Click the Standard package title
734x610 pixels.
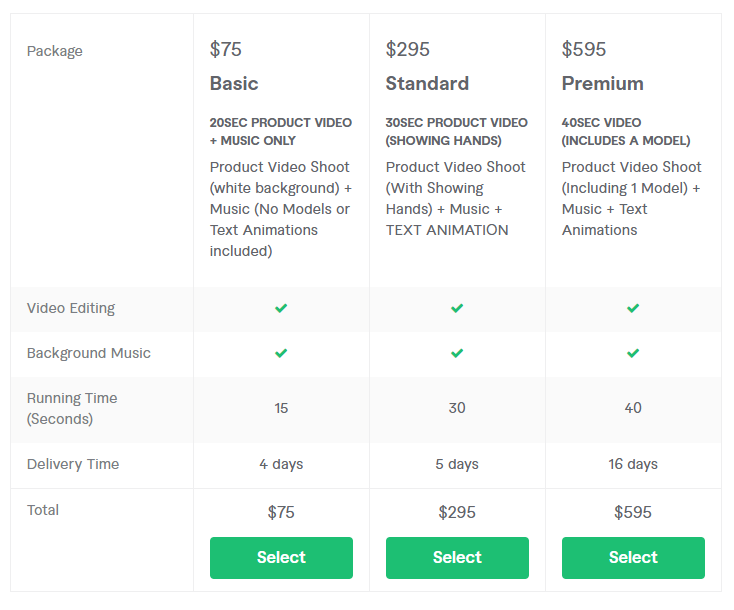[x=427, y=83]
